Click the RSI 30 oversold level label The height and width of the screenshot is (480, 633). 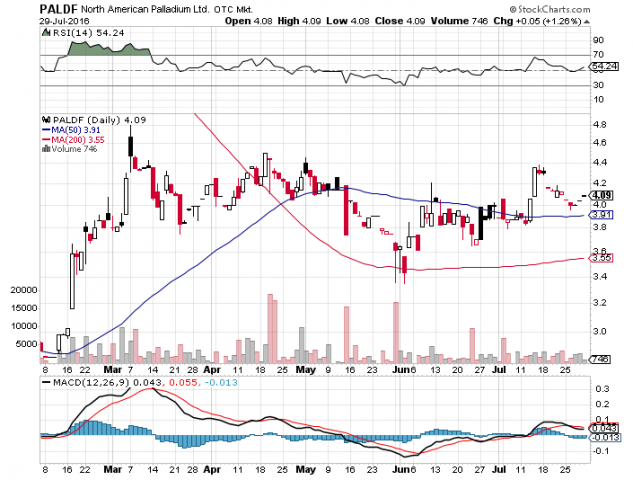[598, 85]
